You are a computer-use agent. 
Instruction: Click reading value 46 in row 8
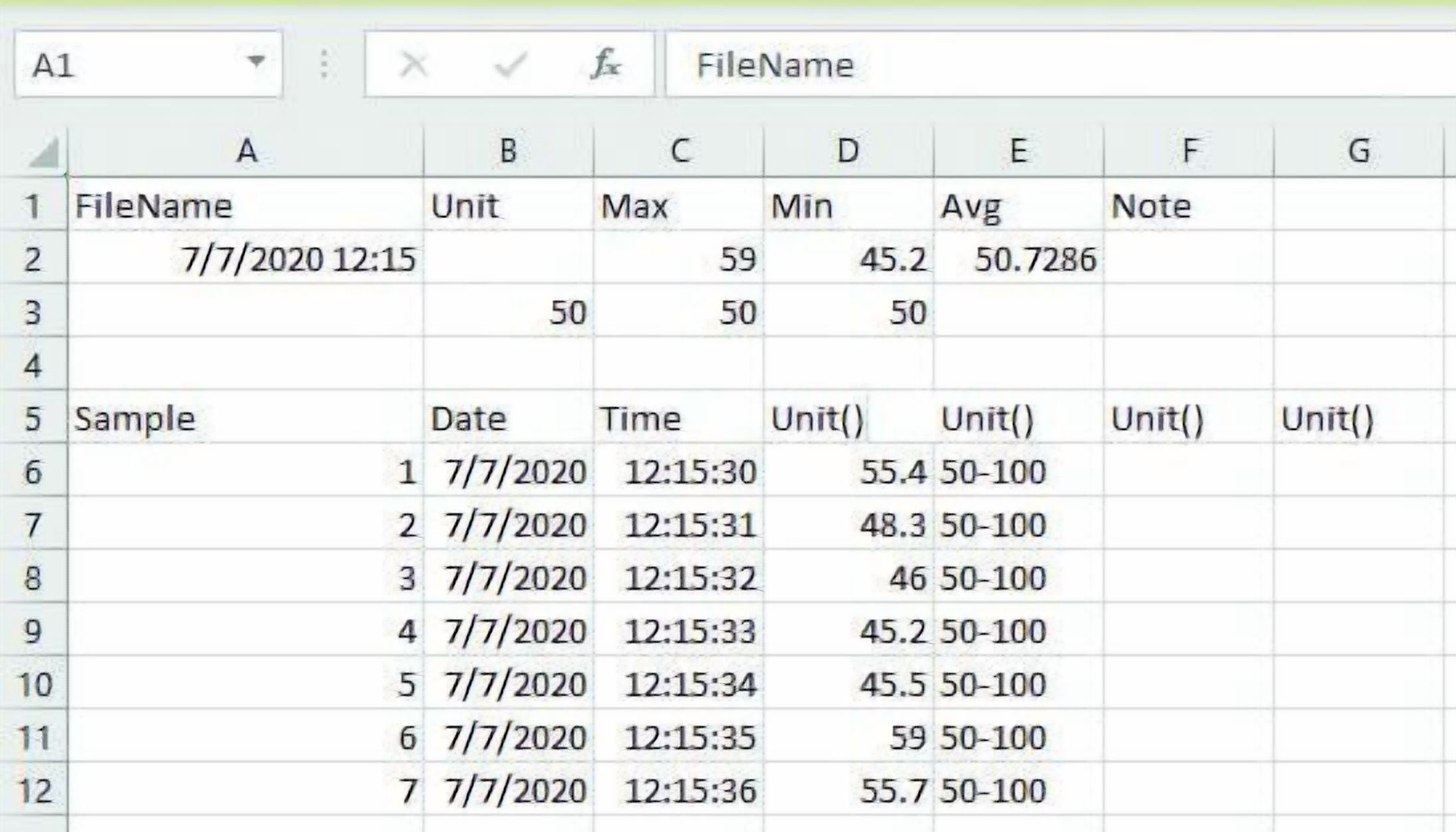click(x=848, y=577)
